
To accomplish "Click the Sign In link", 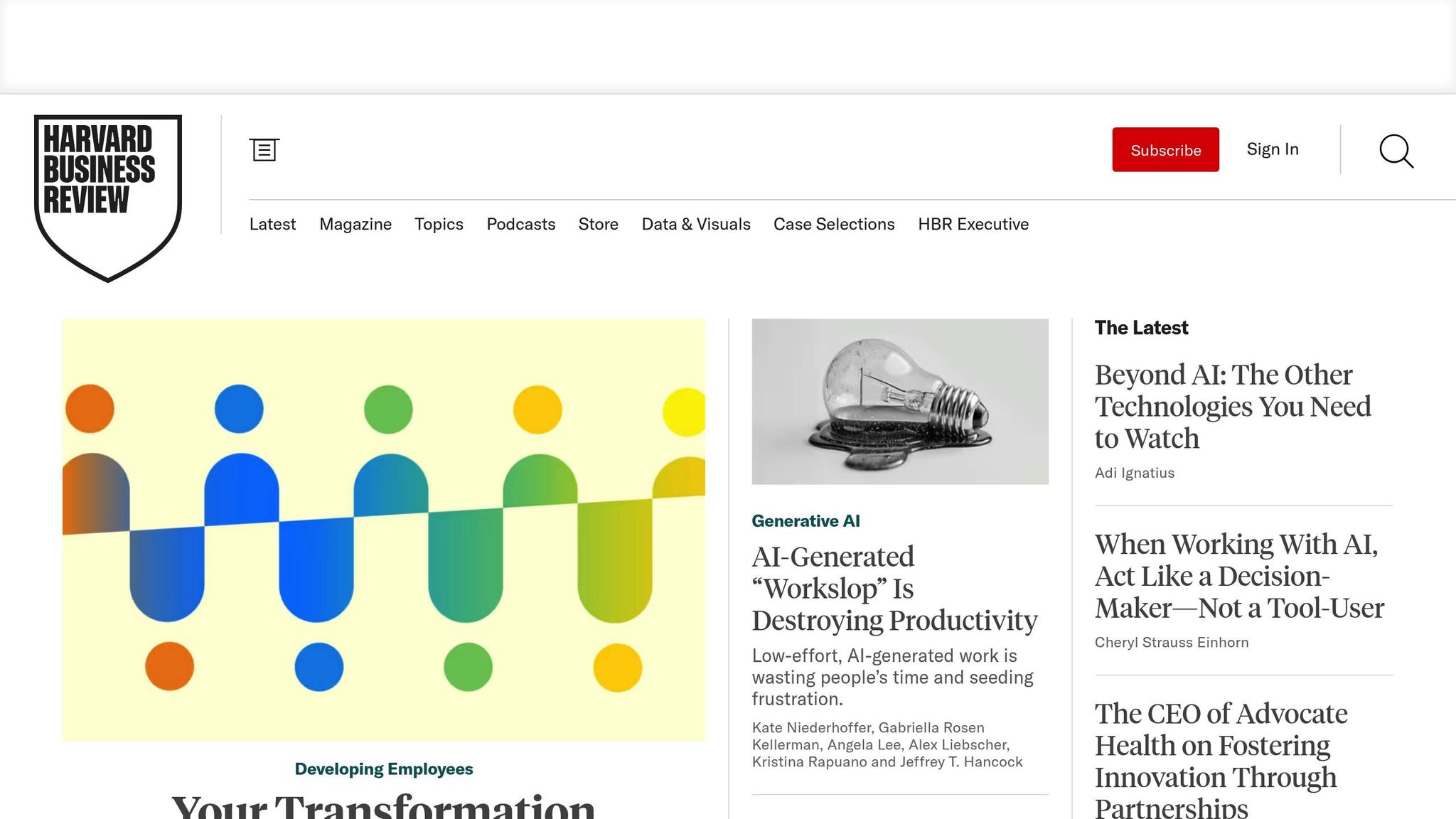I will 1272,149.
